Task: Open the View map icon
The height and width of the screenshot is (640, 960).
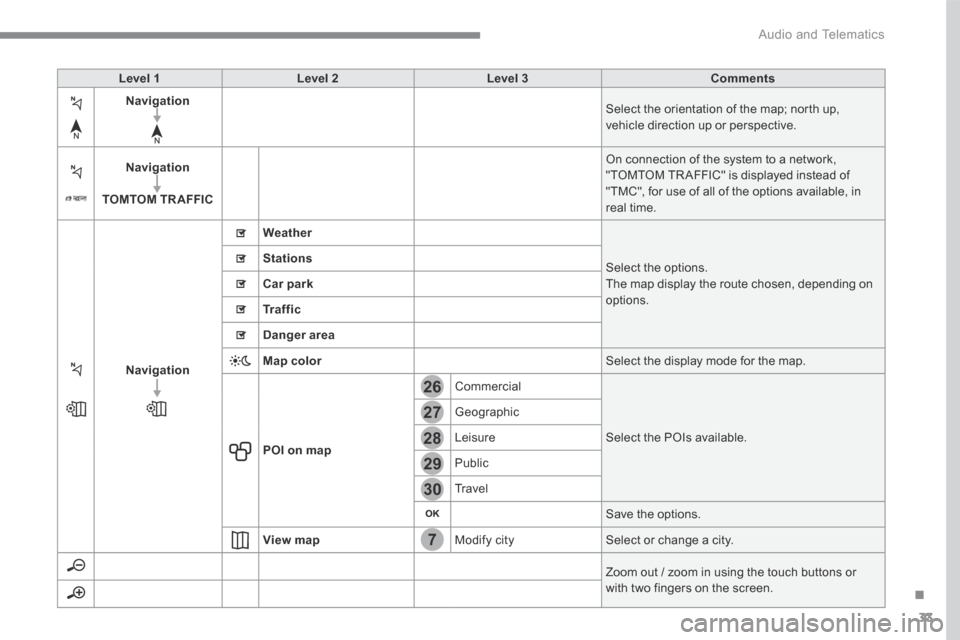Action: (240, 541)
